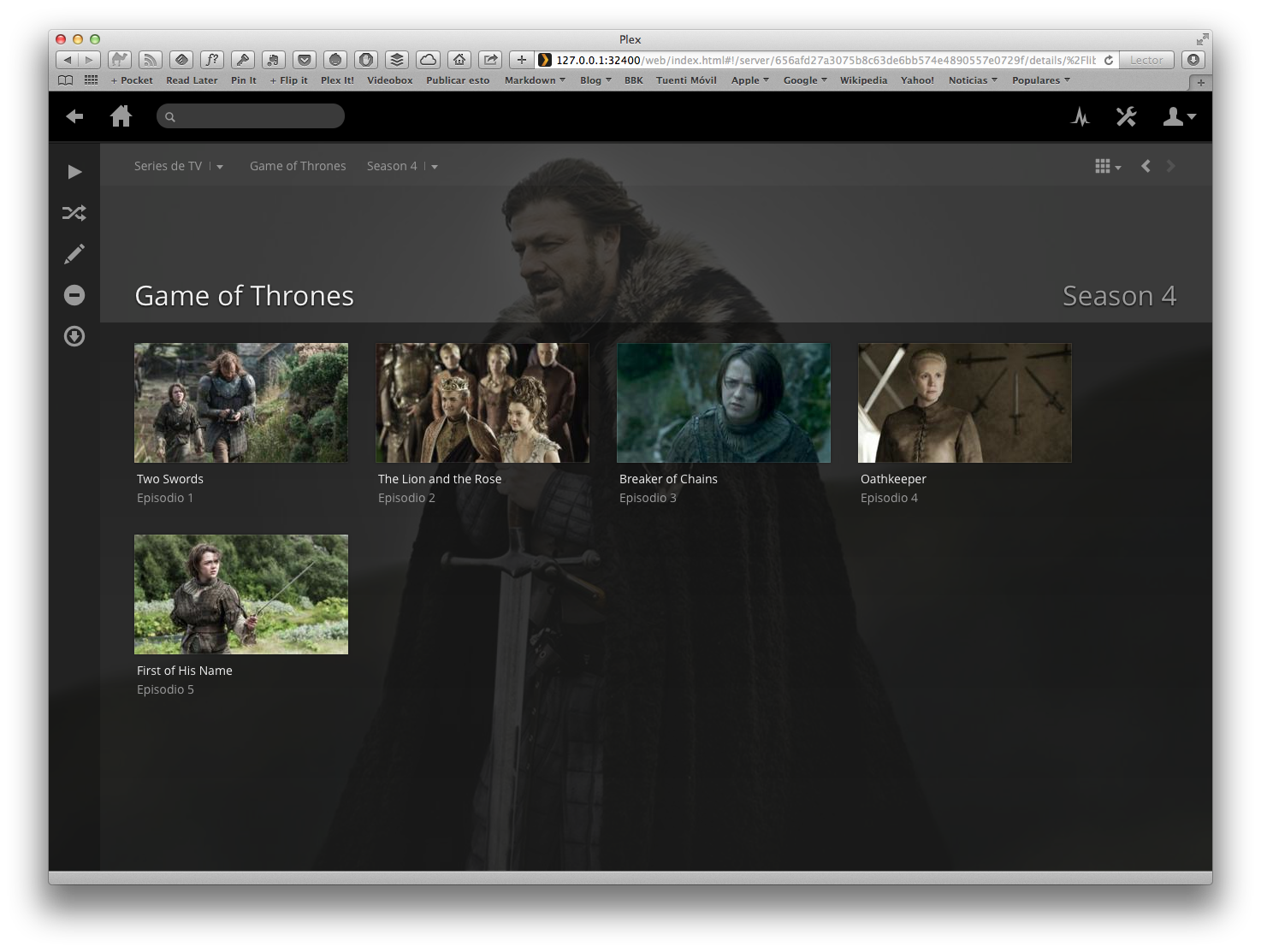The image size is (1261, 952).
Task: Click Safari back navigation button
Action: click(68, 60)
